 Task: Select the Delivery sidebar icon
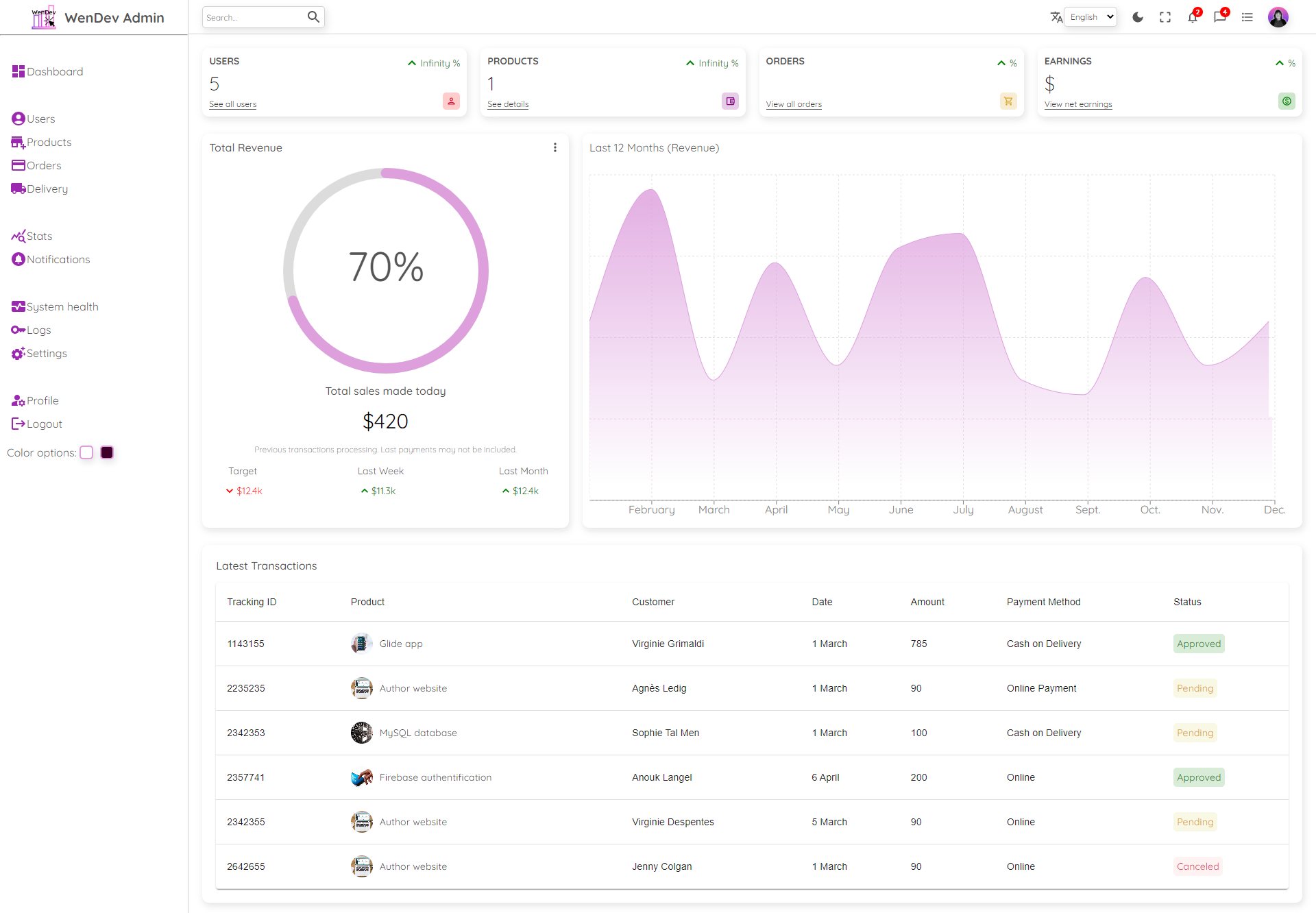tap(19, 189)
